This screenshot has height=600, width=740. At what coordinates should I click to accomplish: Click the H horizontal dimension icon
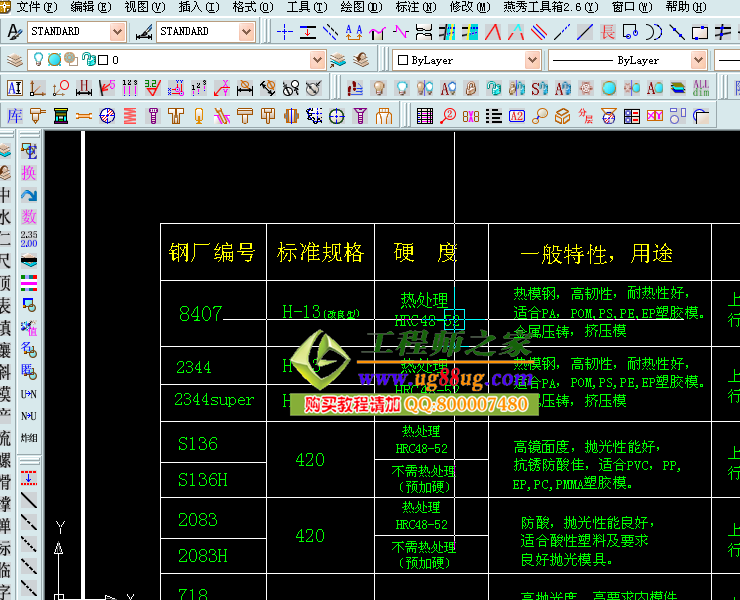(x=84, y=88)
